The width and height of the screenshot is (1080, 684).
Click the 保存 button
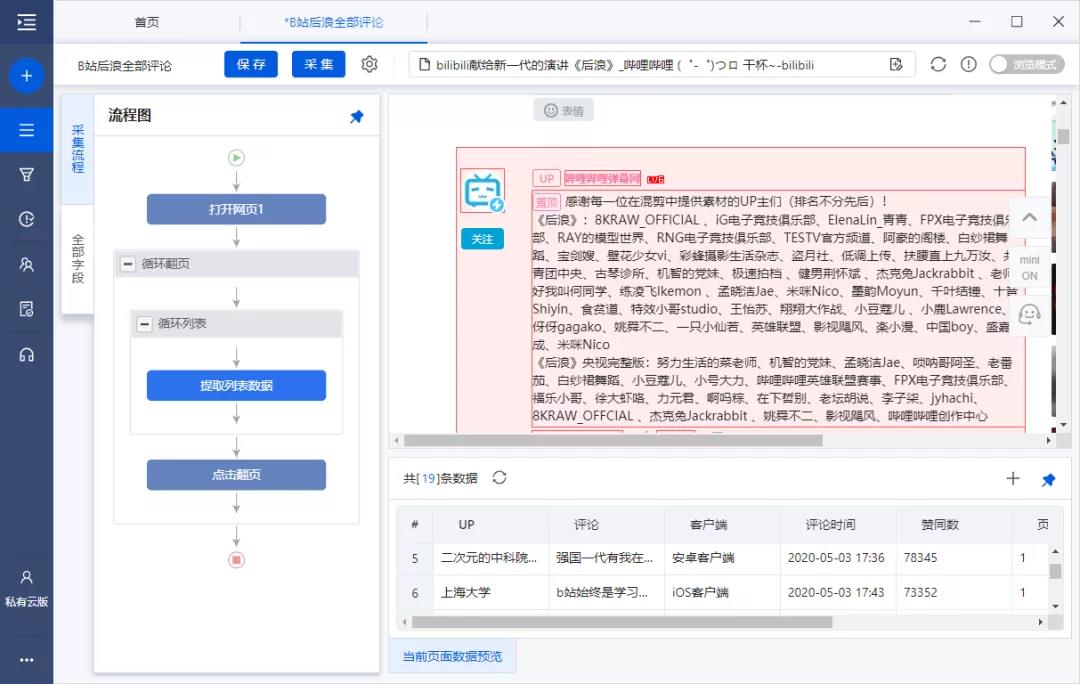point(251,64)
